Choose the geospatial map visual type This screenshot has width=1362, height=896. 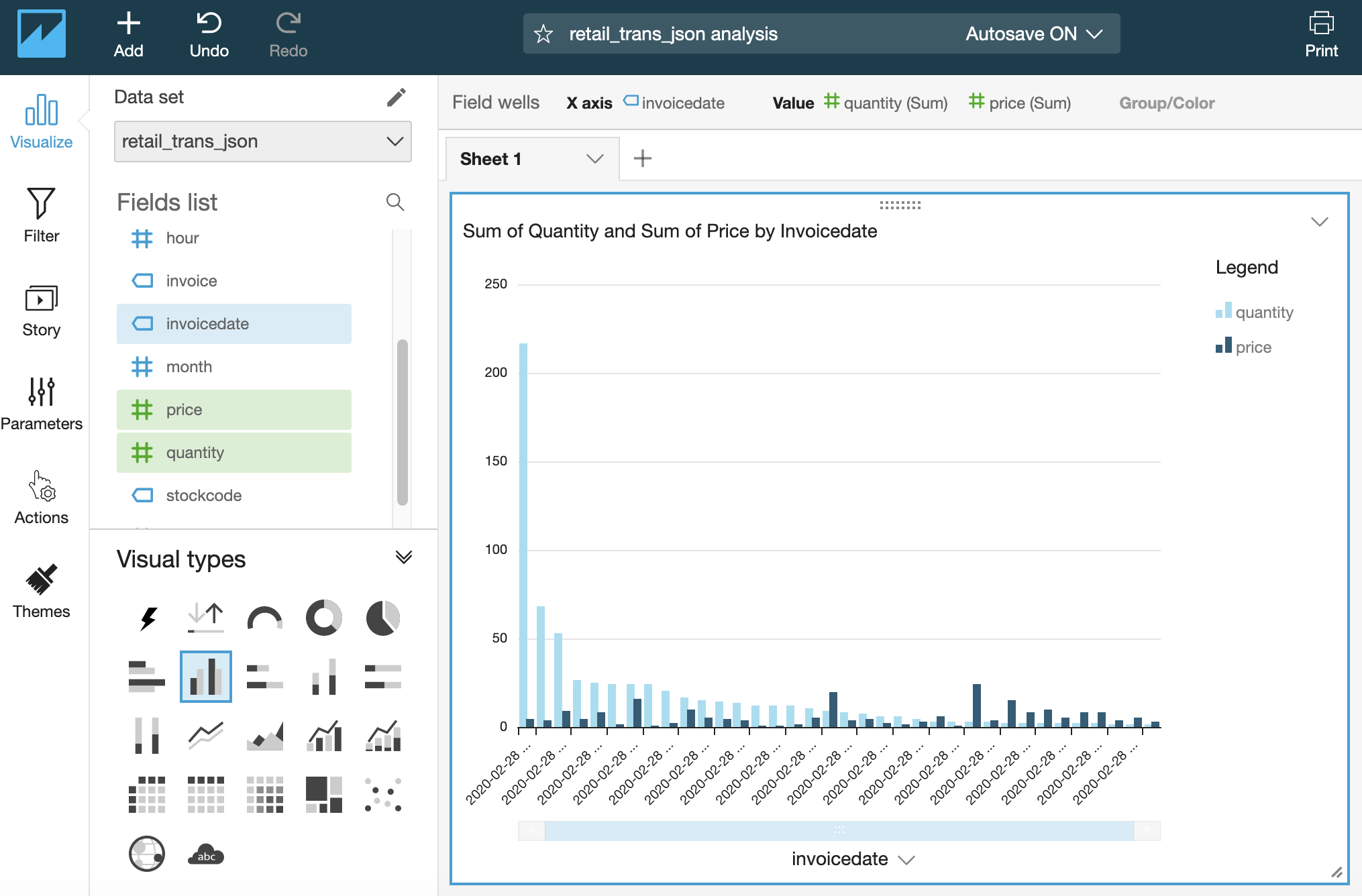147,854
